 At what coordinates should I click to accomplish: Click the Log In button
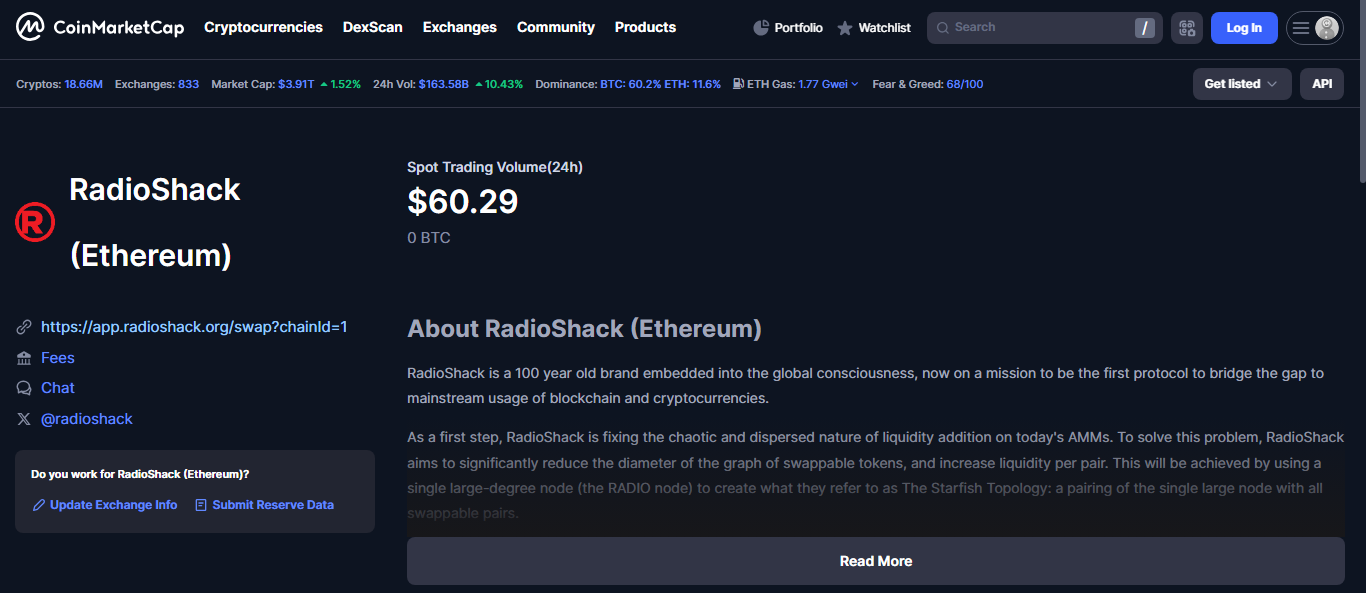(x=1244, y=28)
